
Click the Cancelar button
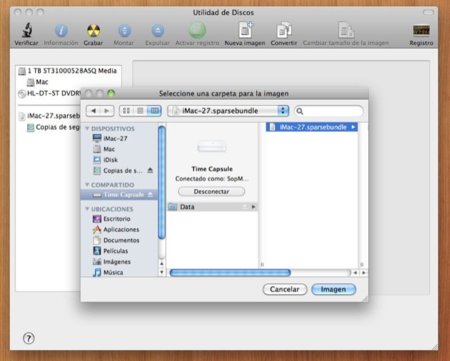[x=285, y=289]
